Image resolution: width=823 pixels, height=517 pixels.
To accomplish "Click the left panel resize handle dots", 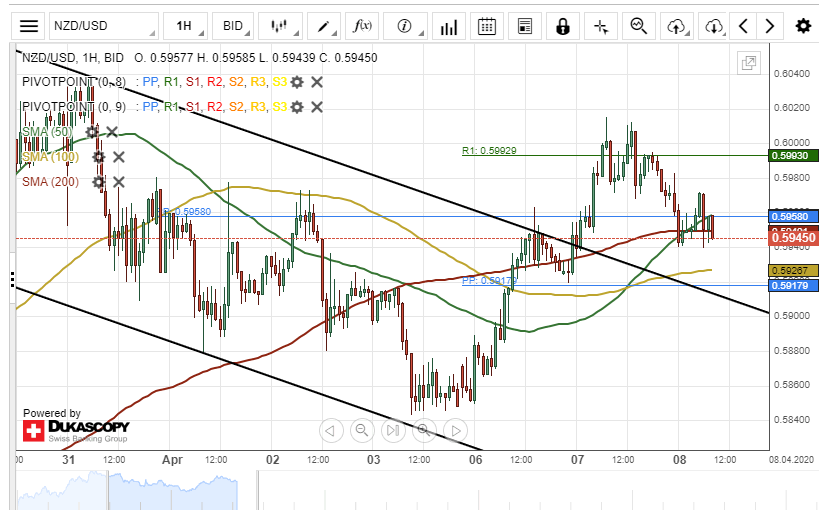I will 12,279.
